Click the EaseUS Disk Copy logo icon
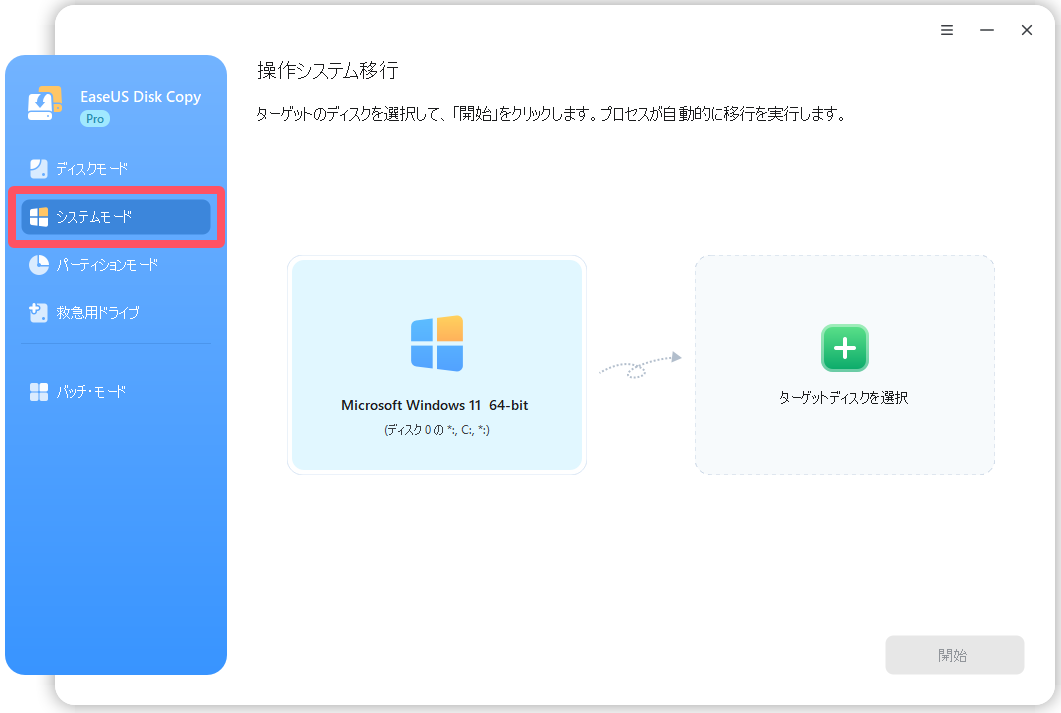This screenshot has height=713, width=1061. coord(44,102)
